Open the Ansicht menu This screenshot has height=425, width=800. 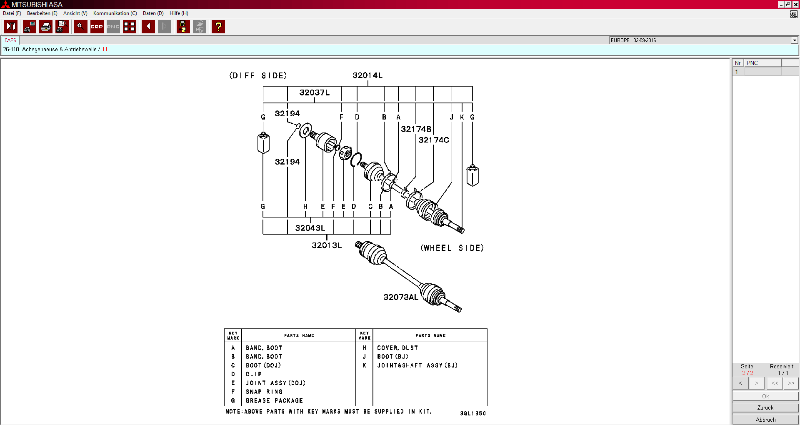pyautogui.click(x=75, y=13)
